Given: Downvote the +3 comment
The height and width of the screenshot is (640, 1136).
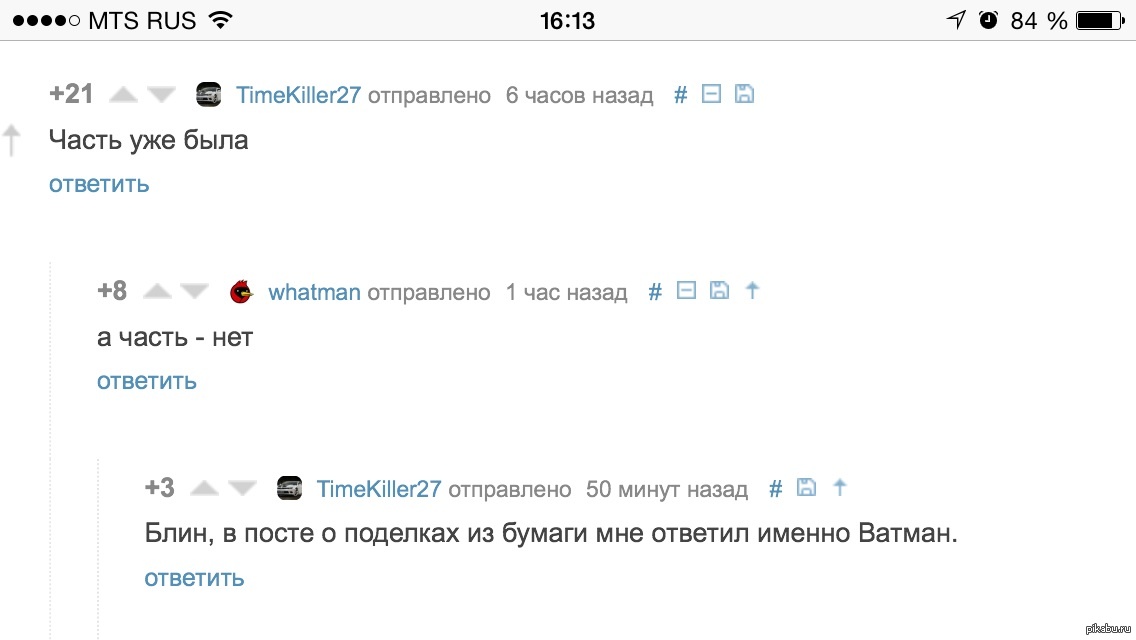Looking at the screenshot, I should click(x=242, y=489).
